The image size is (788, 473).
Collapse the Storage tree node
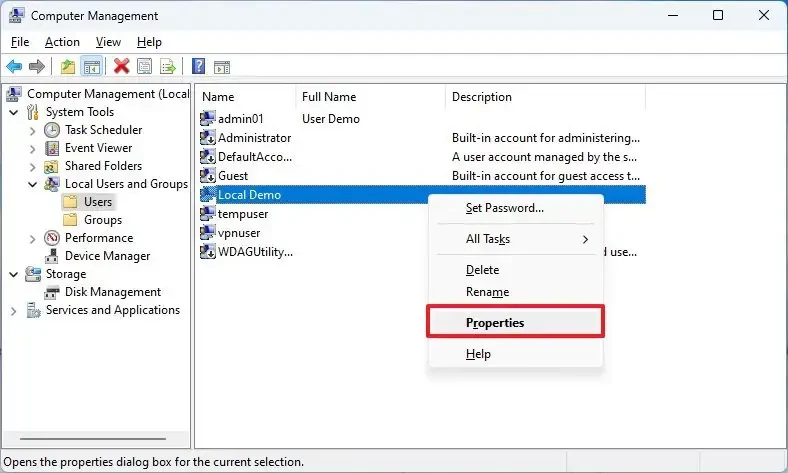(14, 274)
